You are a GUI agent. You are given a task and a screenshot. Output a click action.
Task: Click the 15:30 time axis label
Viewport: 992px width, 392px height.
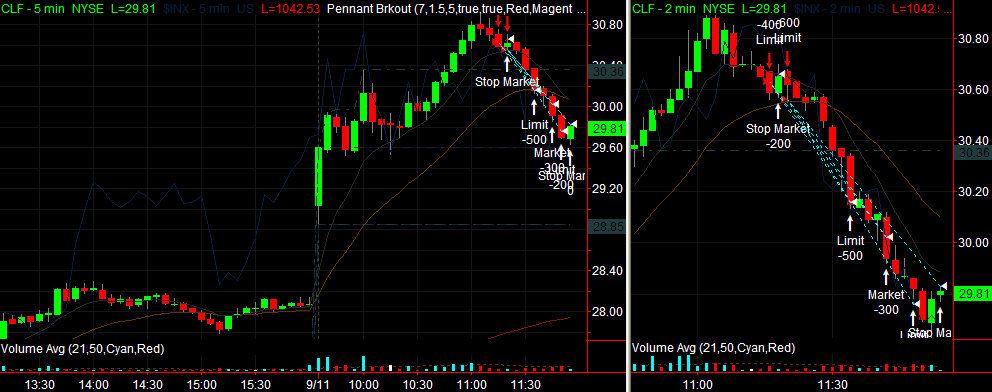pos(257,384)
